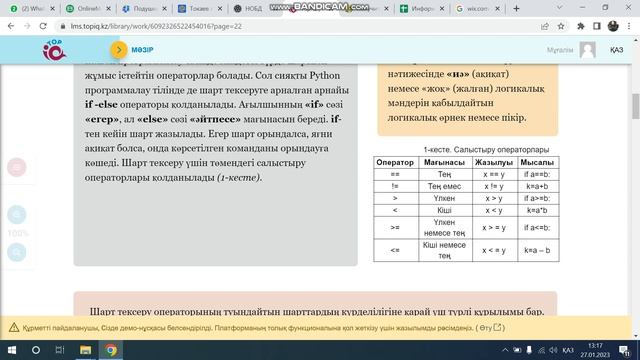Screen dimensions: 640x360
Task: Close the wix.com tab
Action: [x=498, y=8]
